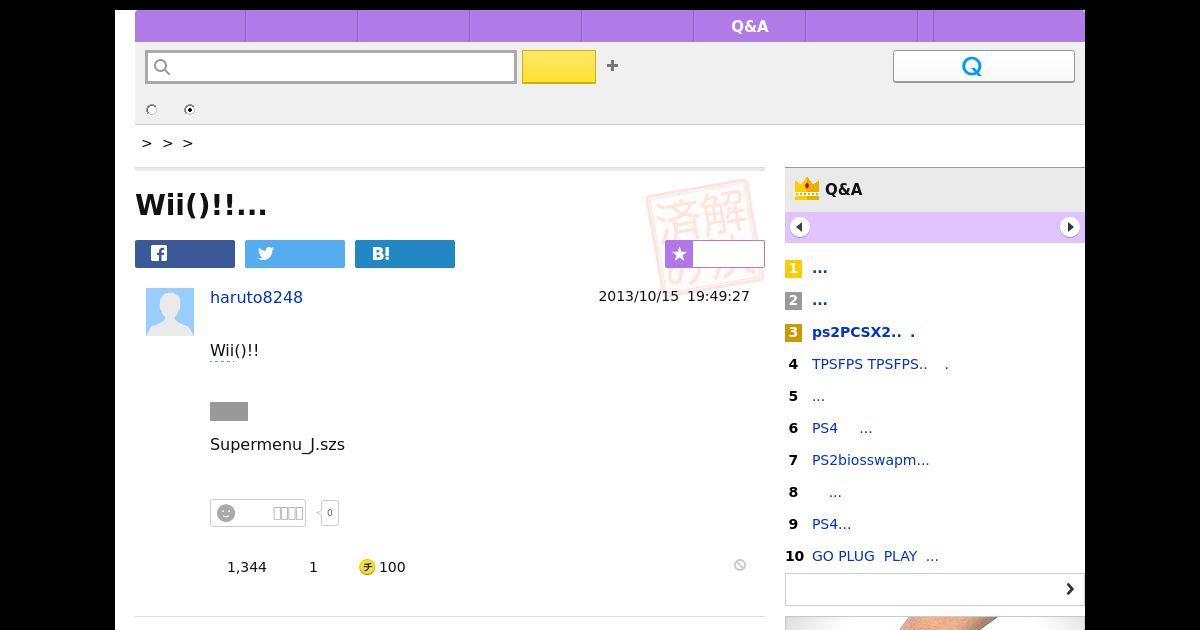Open ranking item 1 link
Viewport: 1200px width, 630px height.
pyautogui.click(x=820, y=268)
